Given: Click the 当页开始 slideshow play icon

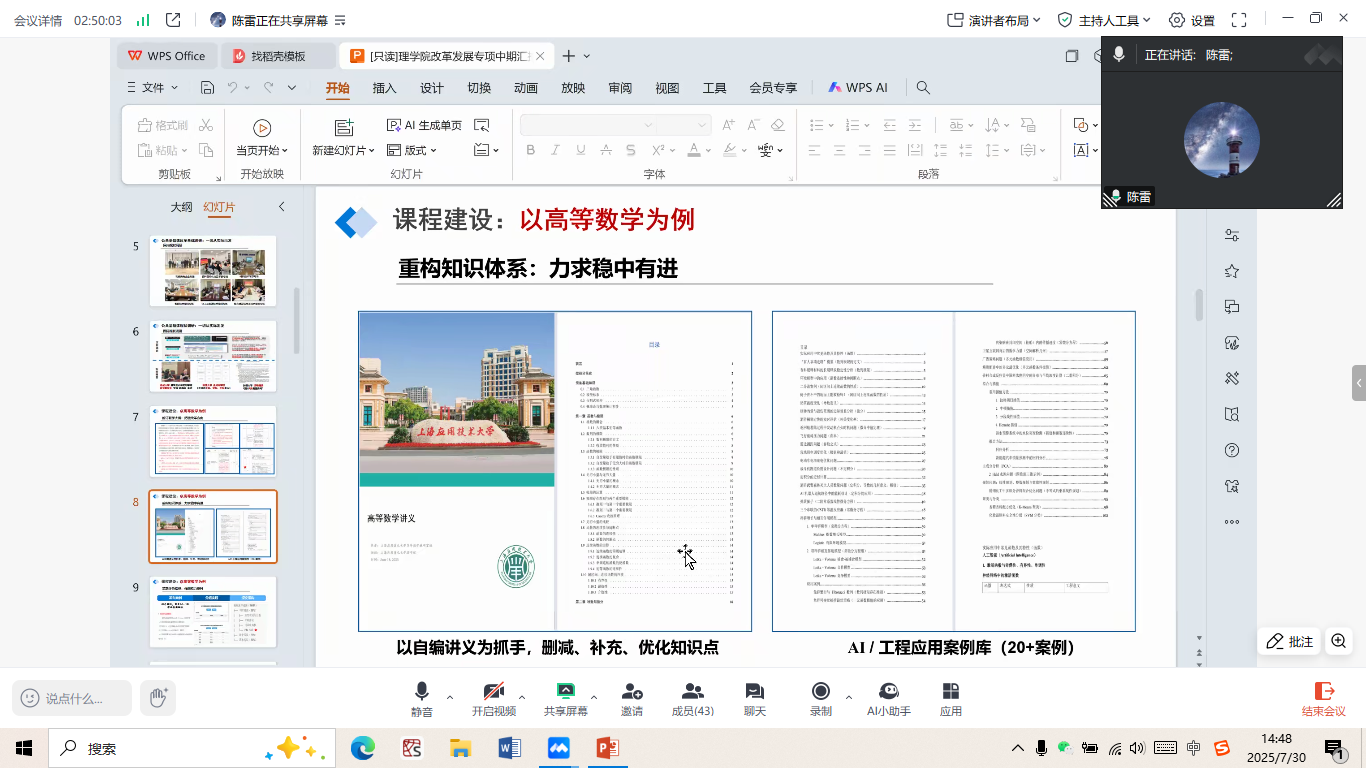Looking at the screenshot, I should pyautogui.click(x=262, y=127).
